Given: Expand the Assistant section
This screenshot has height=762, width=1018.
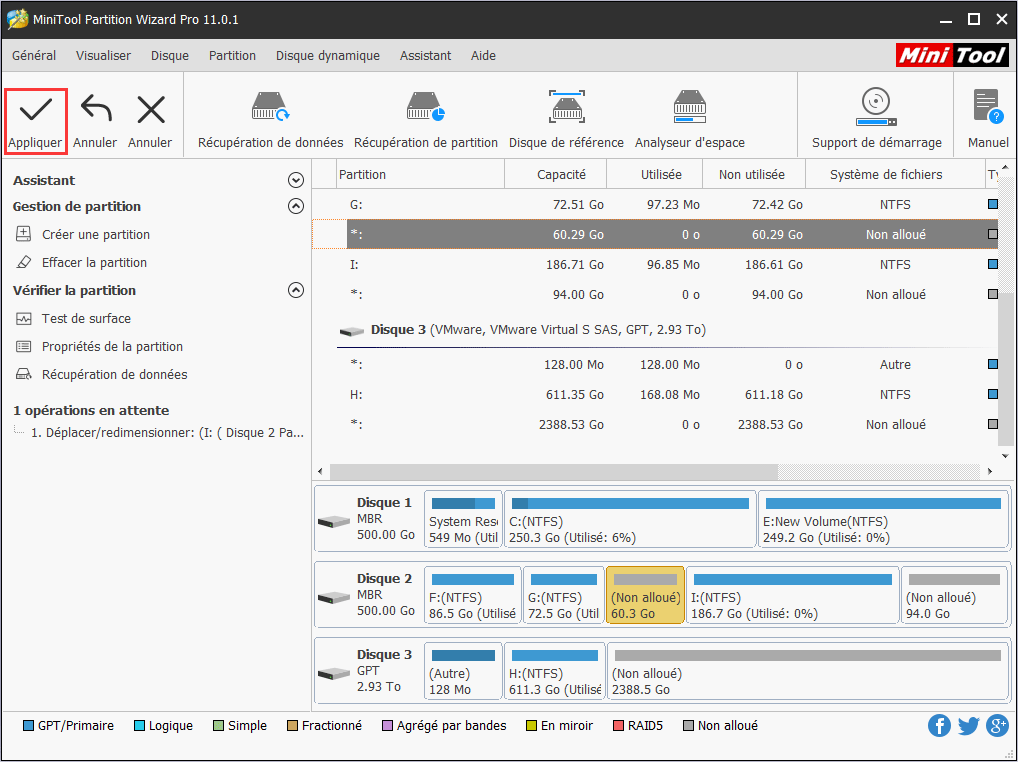Looking at the screenshot, I should [295, 180].
